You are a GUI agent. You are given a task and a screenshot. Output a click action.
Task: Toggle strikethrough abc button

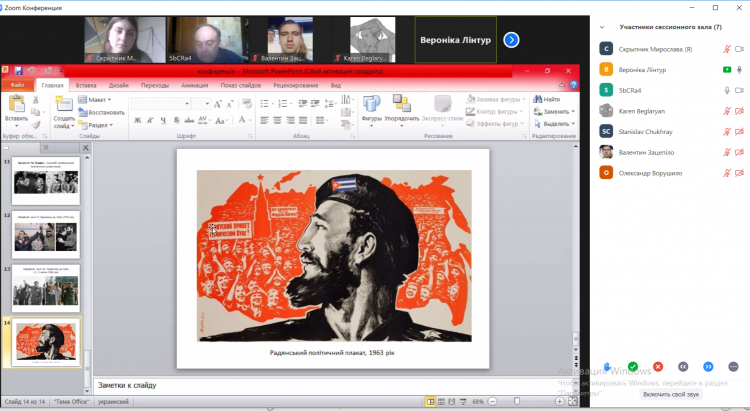pyautogui.click(x=189, y=120)
